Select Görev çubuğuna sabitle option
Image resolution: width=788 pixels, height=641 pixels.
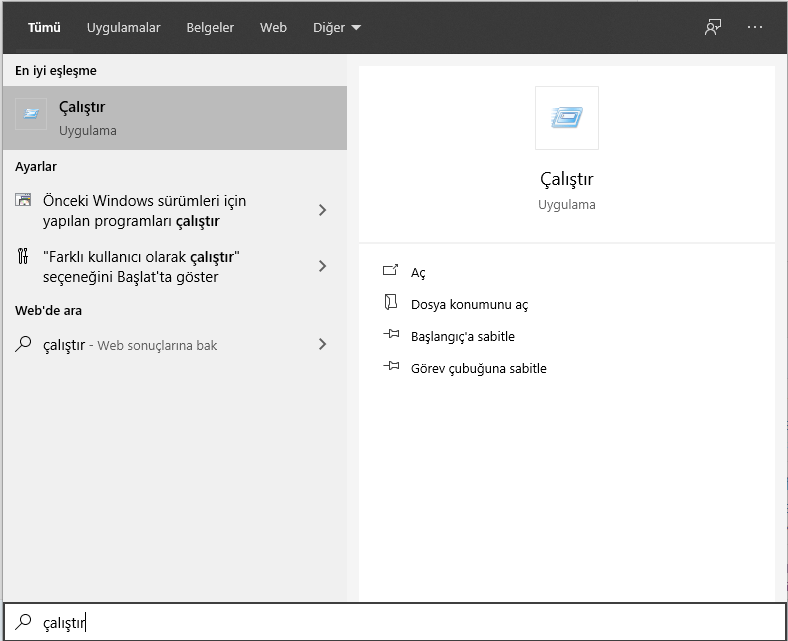[478, 369]
